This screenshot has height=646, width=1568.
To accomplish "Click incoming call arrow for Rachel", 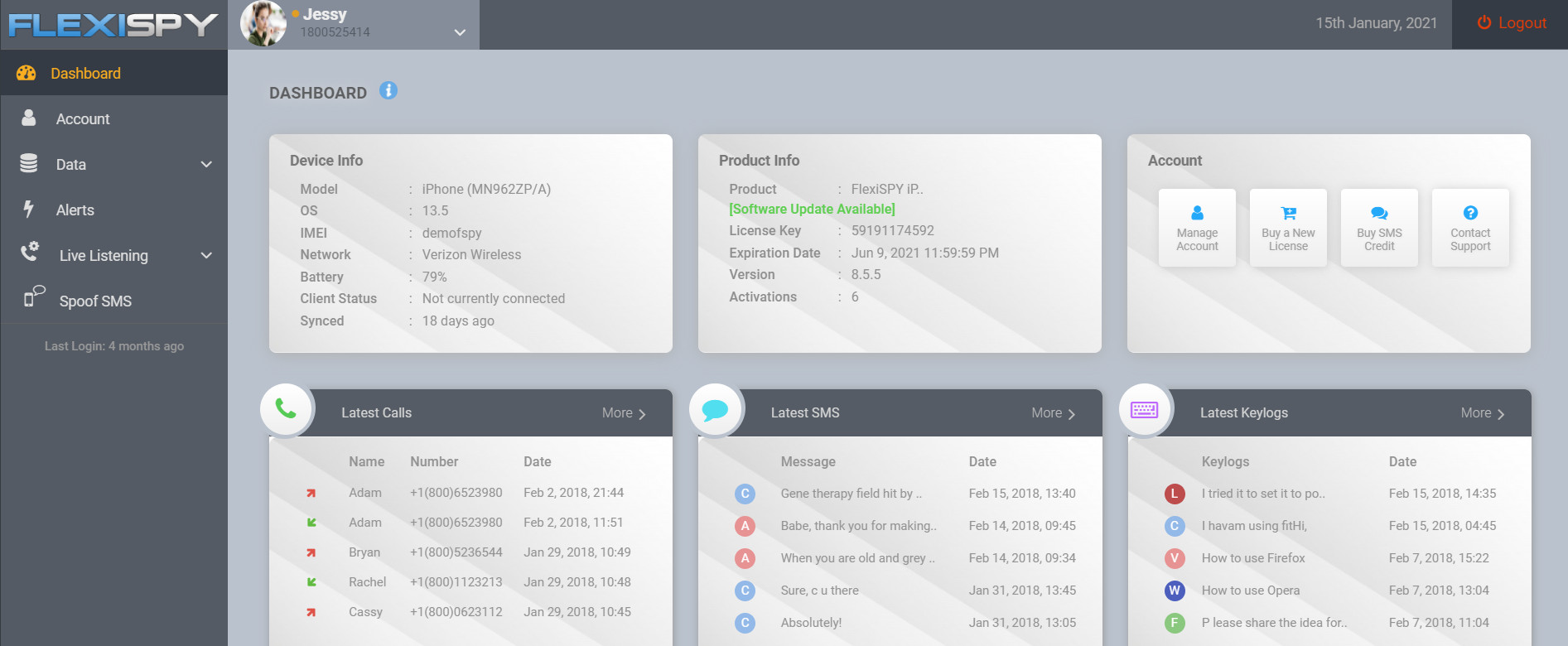I will [311, 582].
